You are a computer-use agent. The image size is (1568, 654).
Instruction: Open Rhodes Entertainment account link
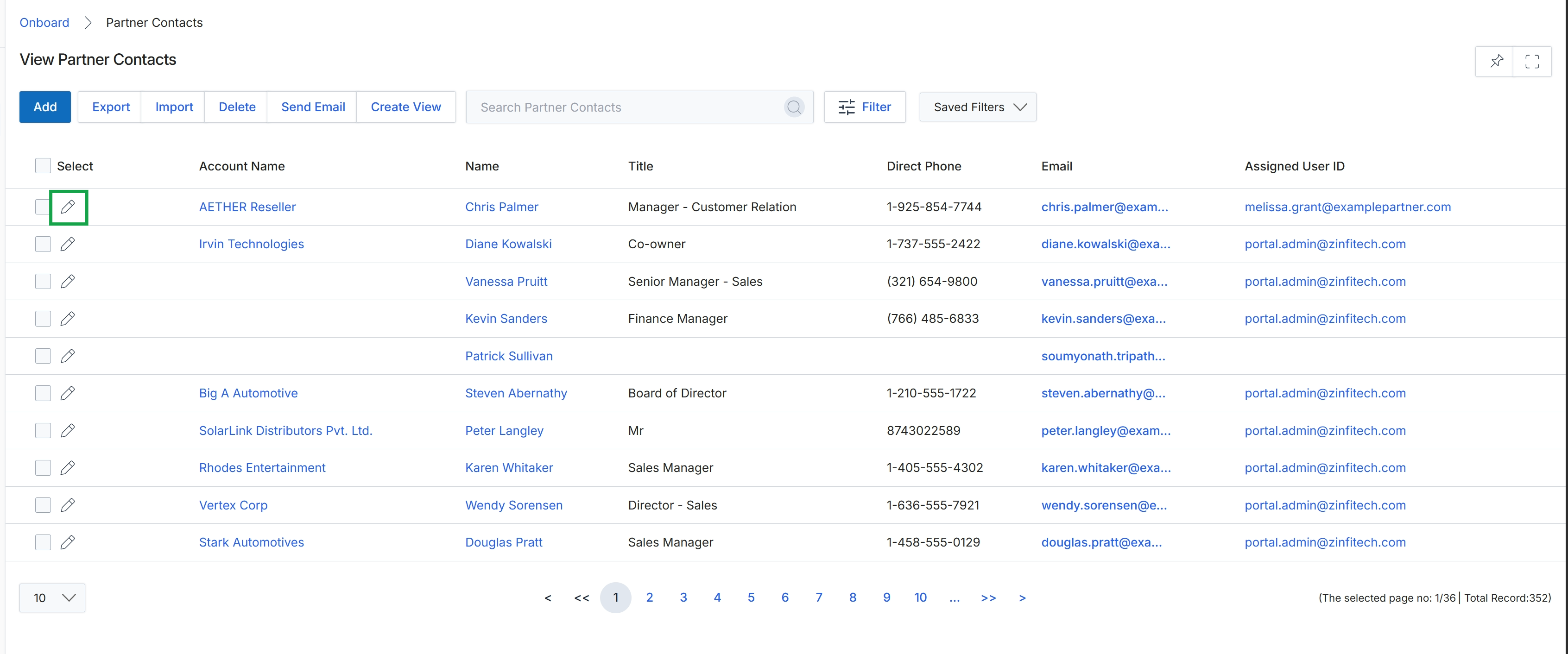point(262,467)
